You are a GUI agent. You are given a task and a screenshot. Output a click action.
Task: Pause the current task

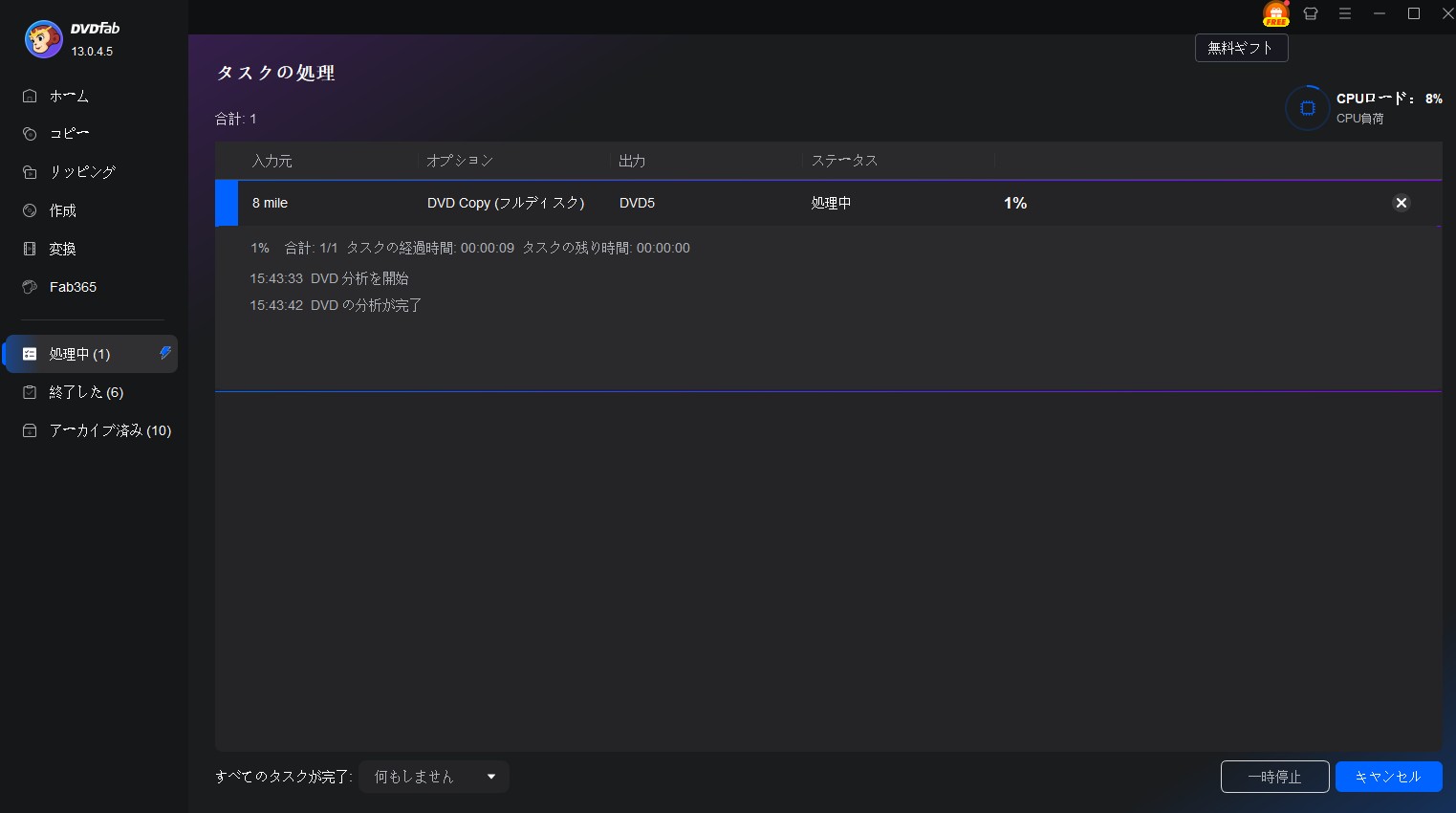pos(1274,777)
